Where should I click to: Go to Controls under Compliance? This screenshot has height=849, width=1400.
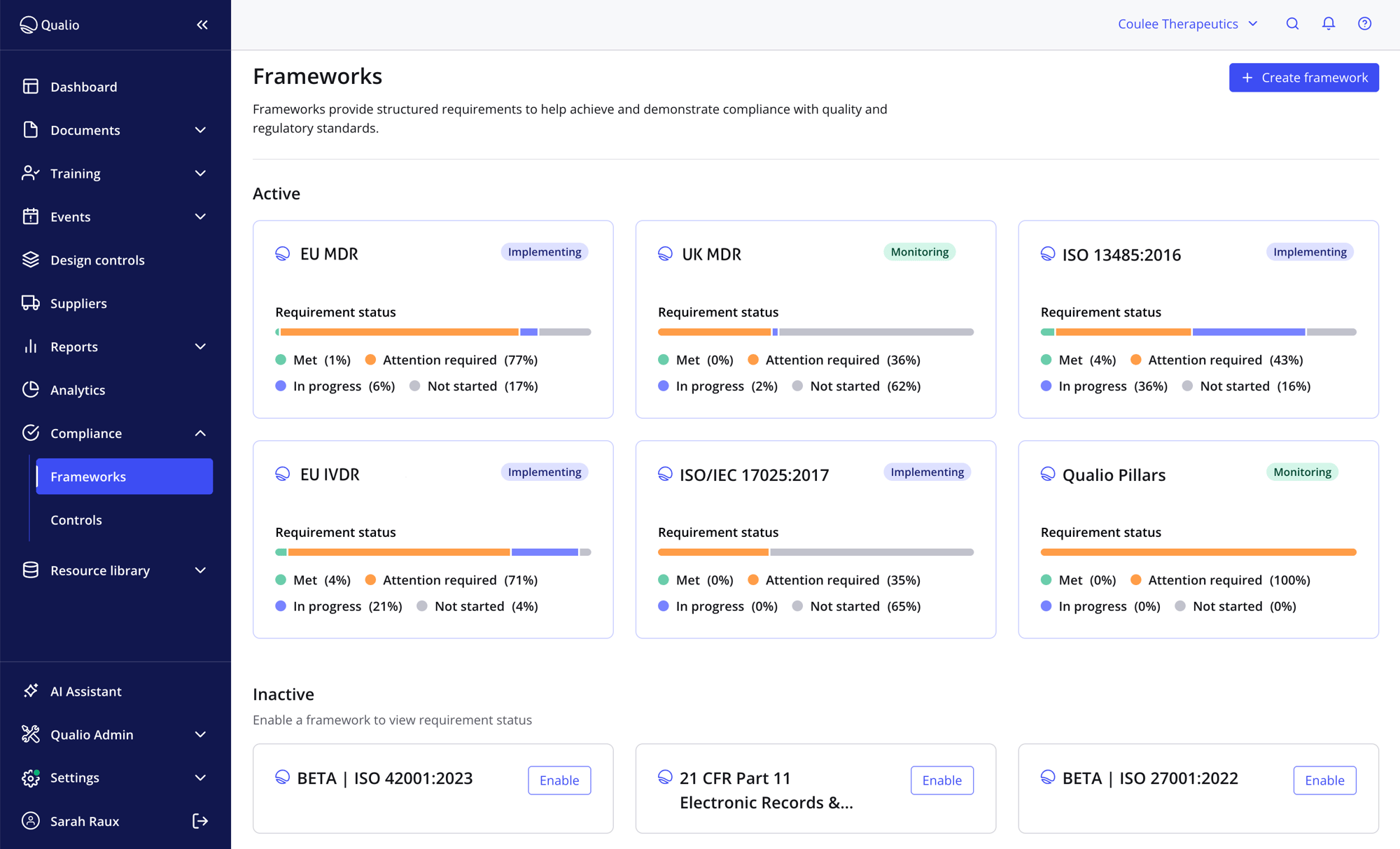[76, 520]
